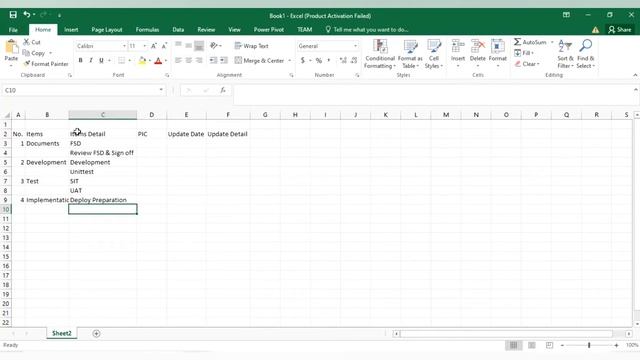
Task: Align cell text to the left
Action: 178,60
